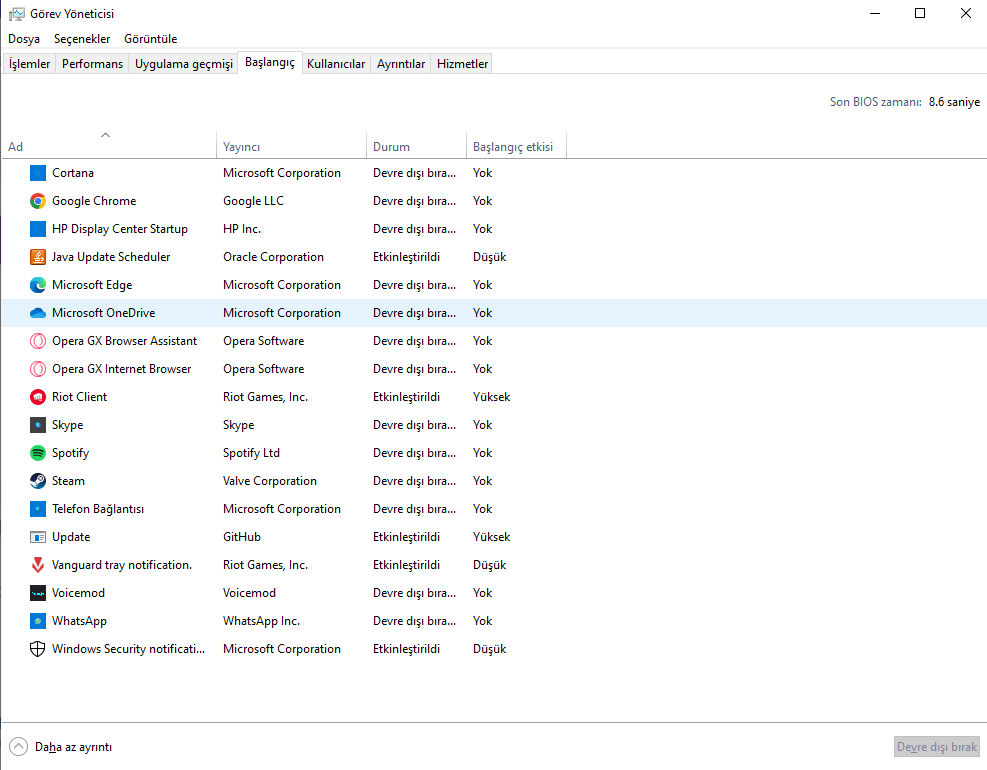Click the Cortana app icon

tap(38, 173)
